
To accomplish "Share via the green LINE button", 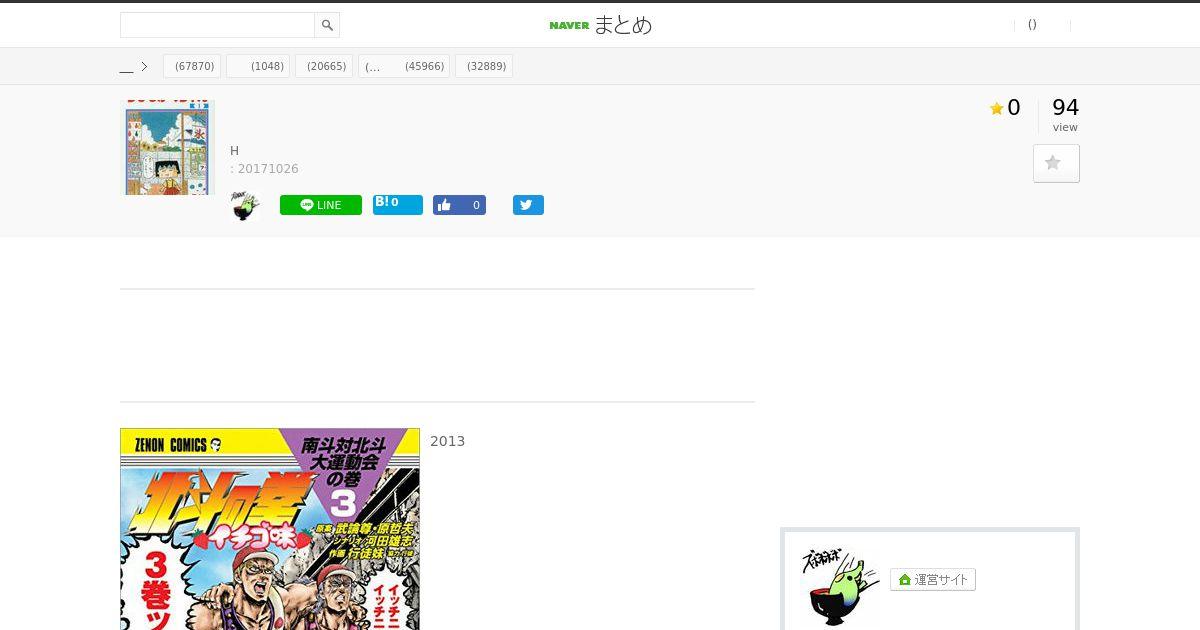I will pos(321,205).
